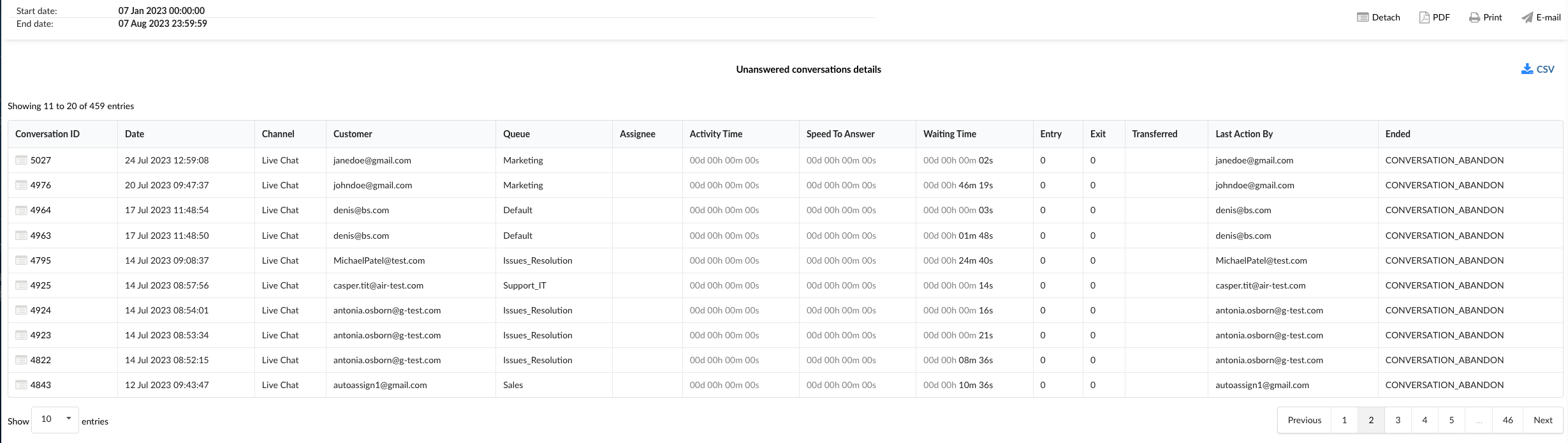
Task: Open details icon for conversation 4976
Action: tap(21, 185)
